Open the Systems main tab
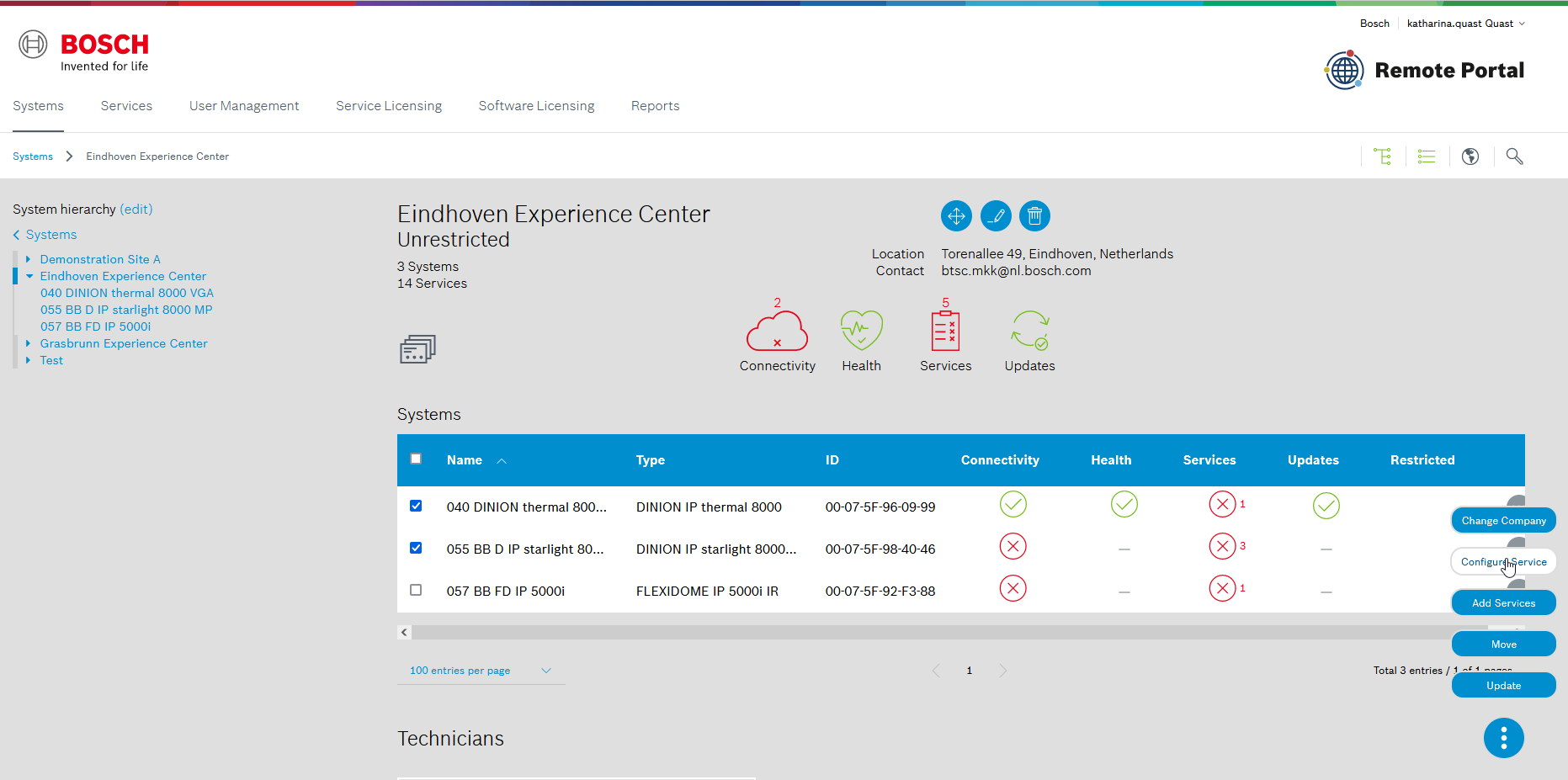Viewport: 1568px width, 780px height. pyautogui.click(x=38, y=106)
